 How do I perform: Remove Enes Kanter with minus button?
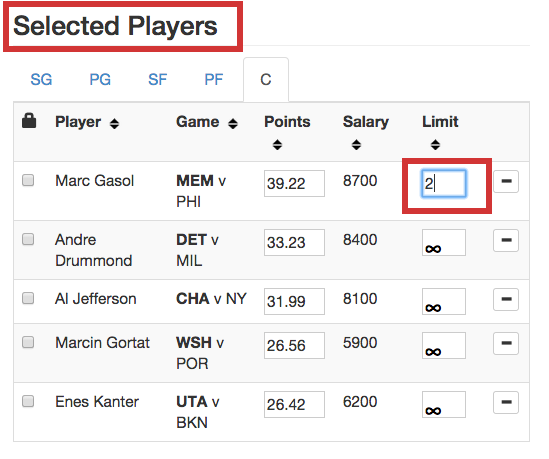click(x=506, y=402)
